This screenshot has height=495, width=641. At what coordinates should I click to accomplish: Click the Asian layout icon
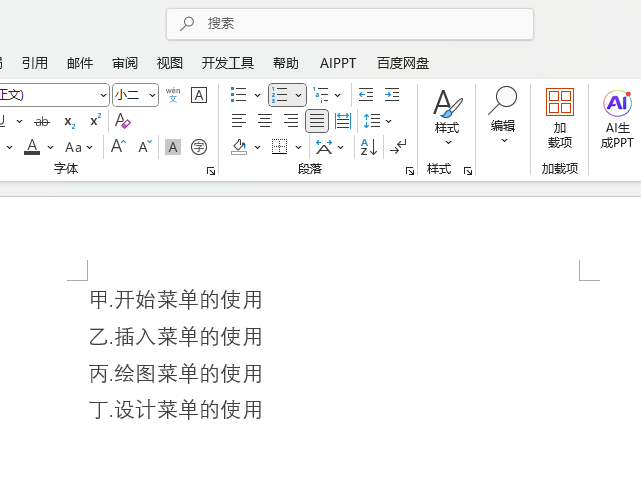pos(324,147)
